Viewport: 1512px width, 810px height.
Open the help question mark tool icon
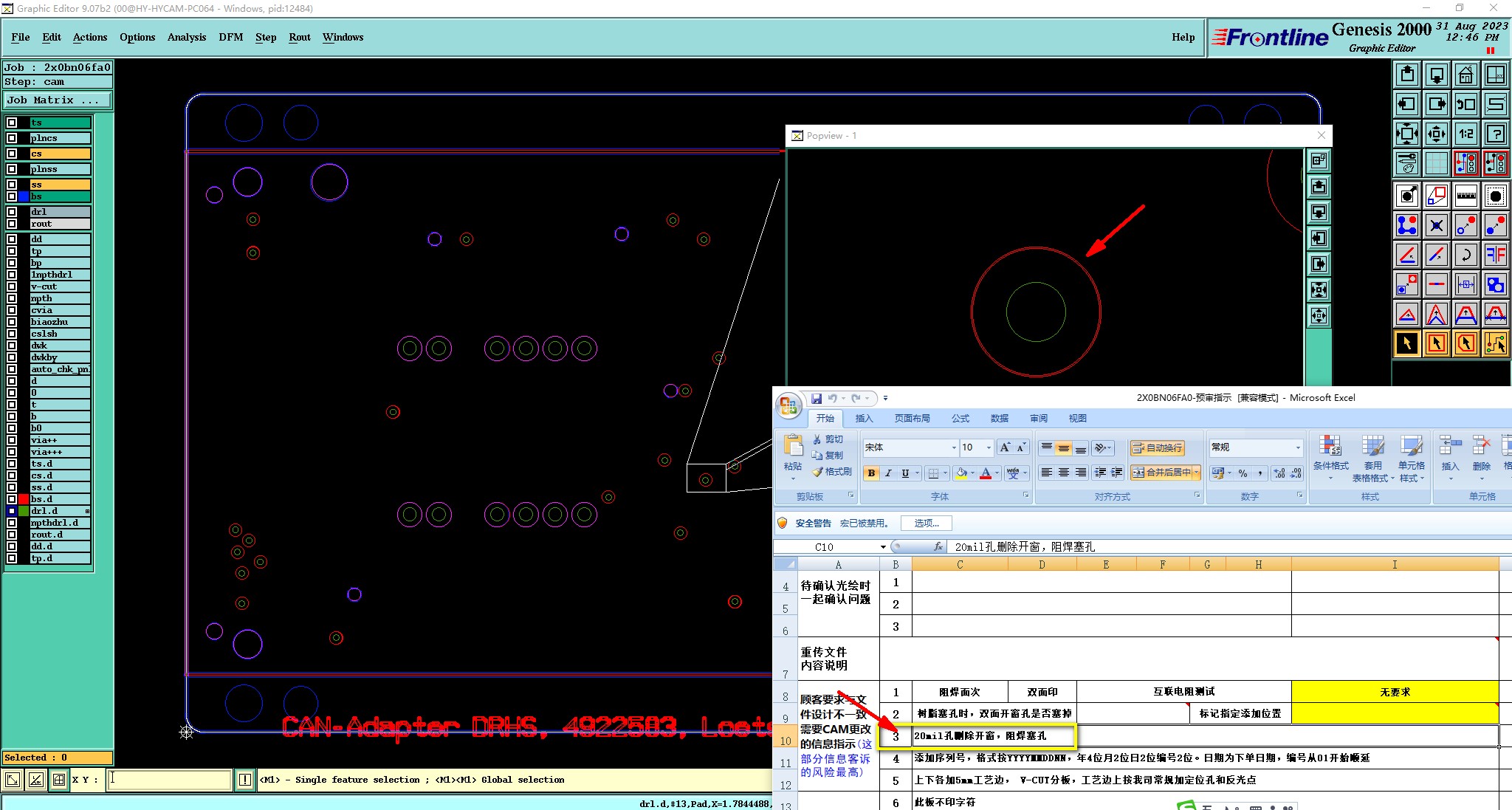coord(1495,134)
